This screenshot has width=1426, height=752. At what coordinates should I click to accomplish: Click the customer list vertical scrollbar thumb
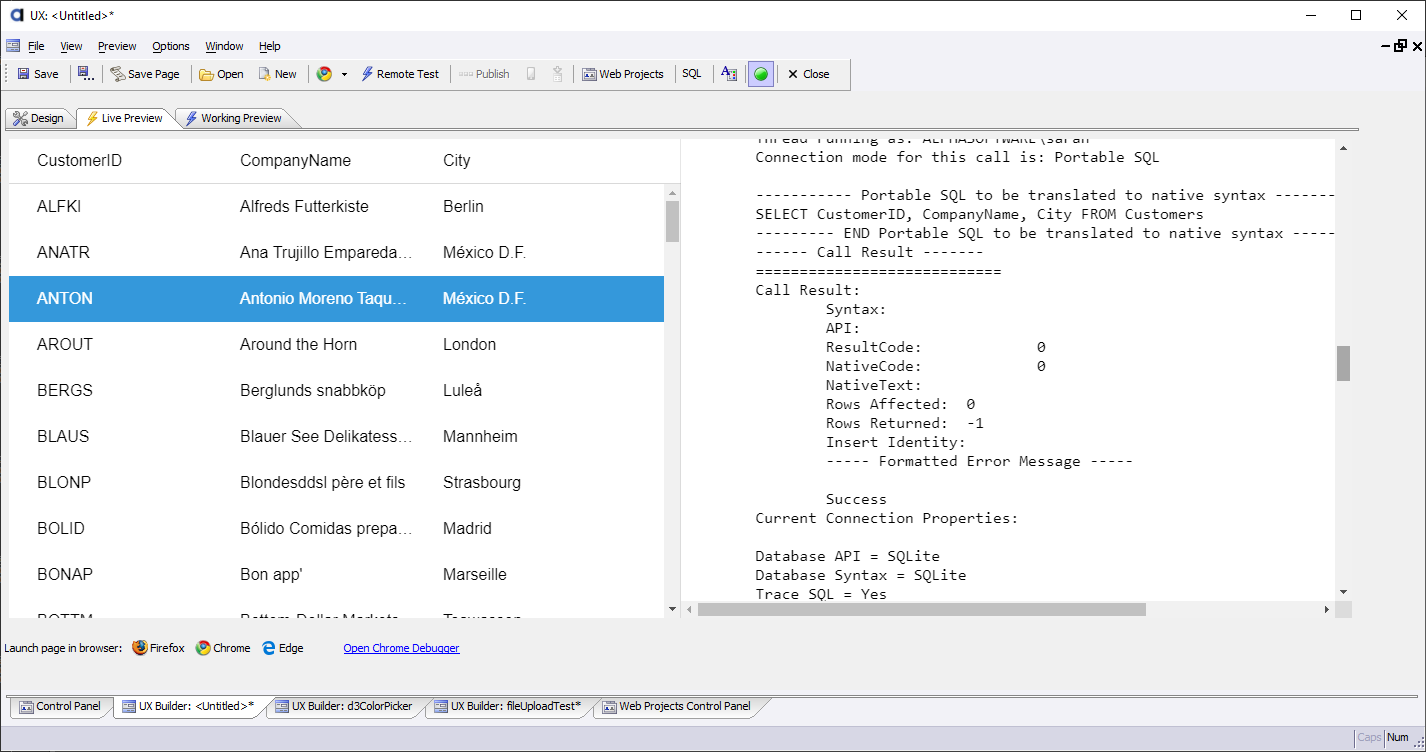click(x=672, y=222)
